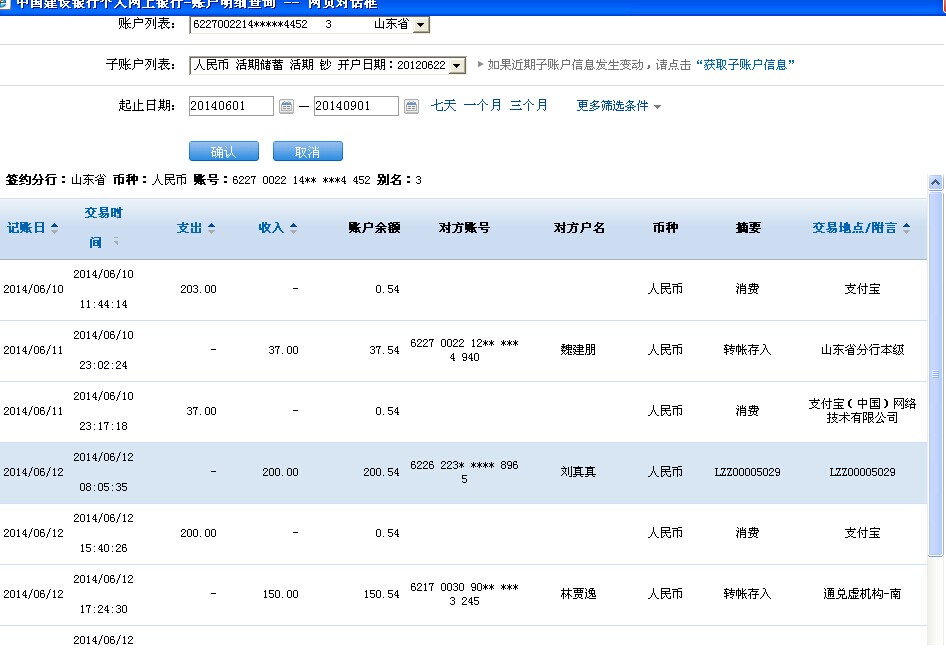
Task: Click the 获取子账户信息 link
Action: point(745,65)
